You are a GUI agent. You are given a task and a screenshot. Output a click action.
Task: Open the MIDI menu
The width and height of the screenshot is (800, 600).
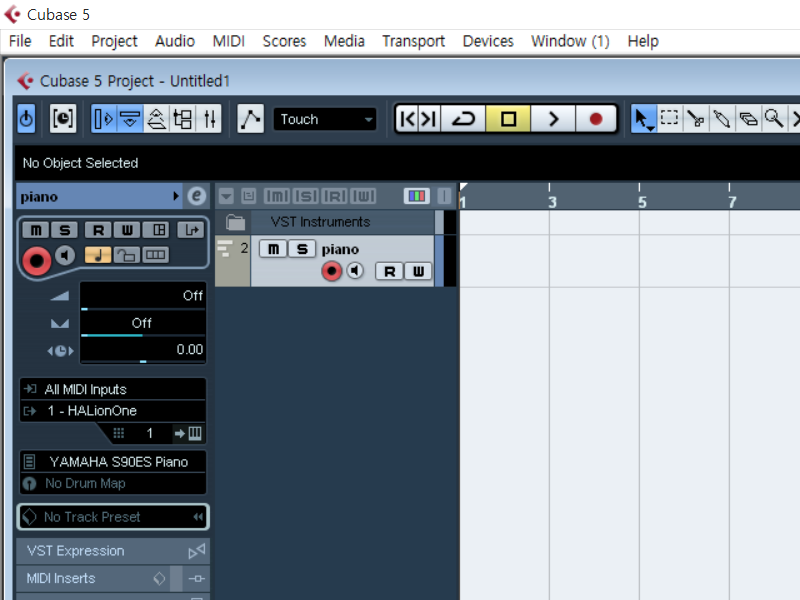[229, 41]
